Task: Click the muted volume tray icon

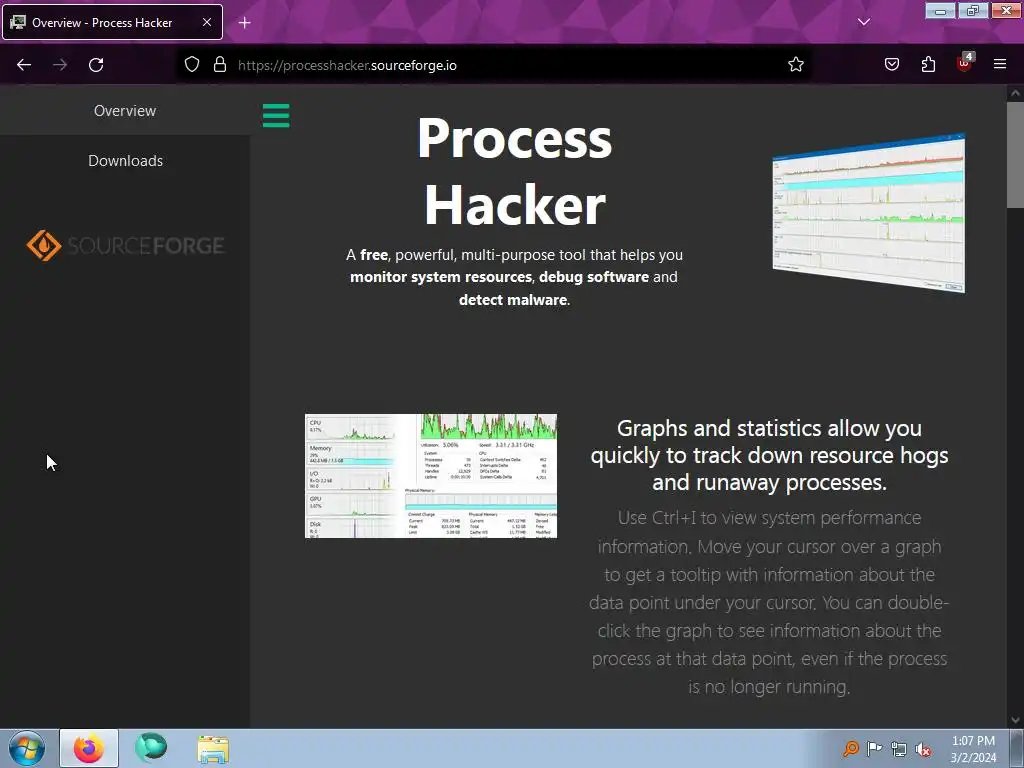Action: (923, 749)
